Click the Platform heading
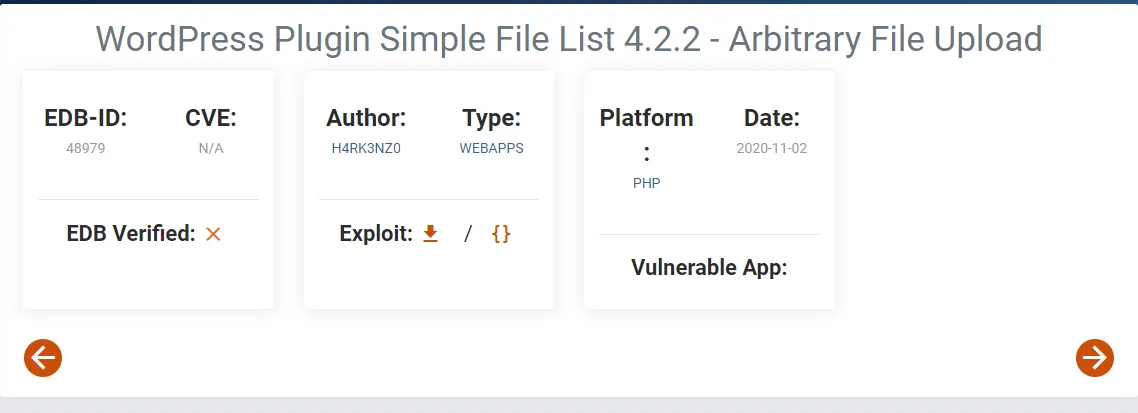 [647, 118]
